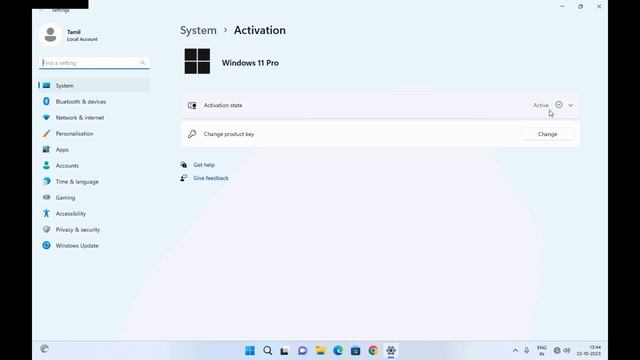
Task: Show hidden system tray icons
Action: point(515,351)
